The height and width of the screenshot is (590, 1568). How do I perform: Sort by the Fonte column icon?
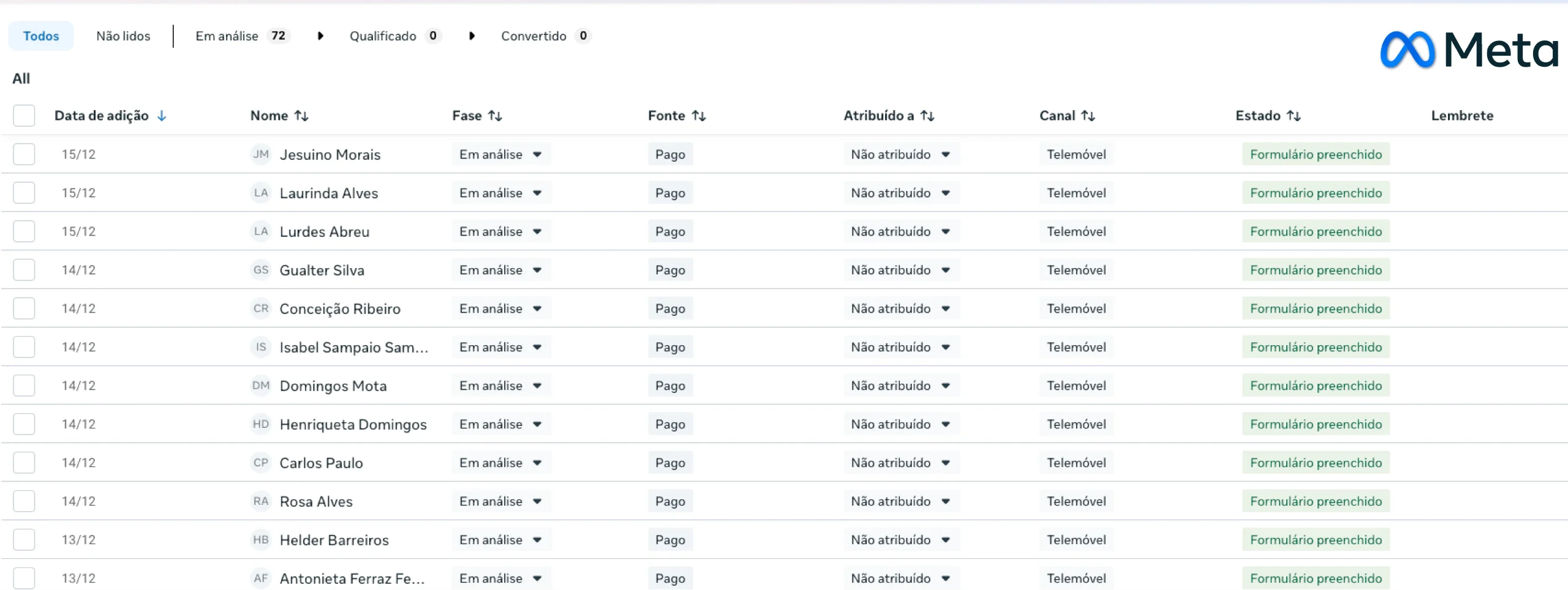coord(699,116)
